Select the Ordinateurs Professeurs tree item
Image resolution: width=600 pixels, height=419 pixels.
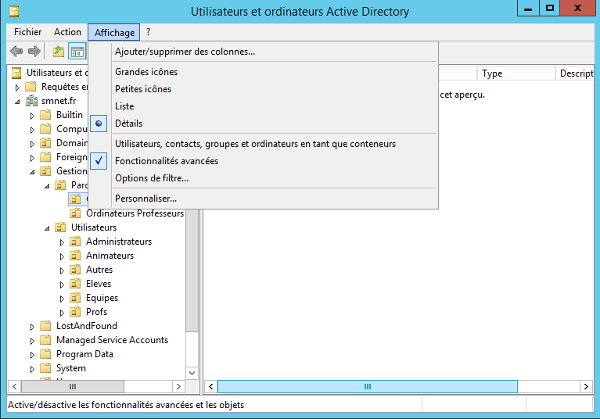point(135,213)
